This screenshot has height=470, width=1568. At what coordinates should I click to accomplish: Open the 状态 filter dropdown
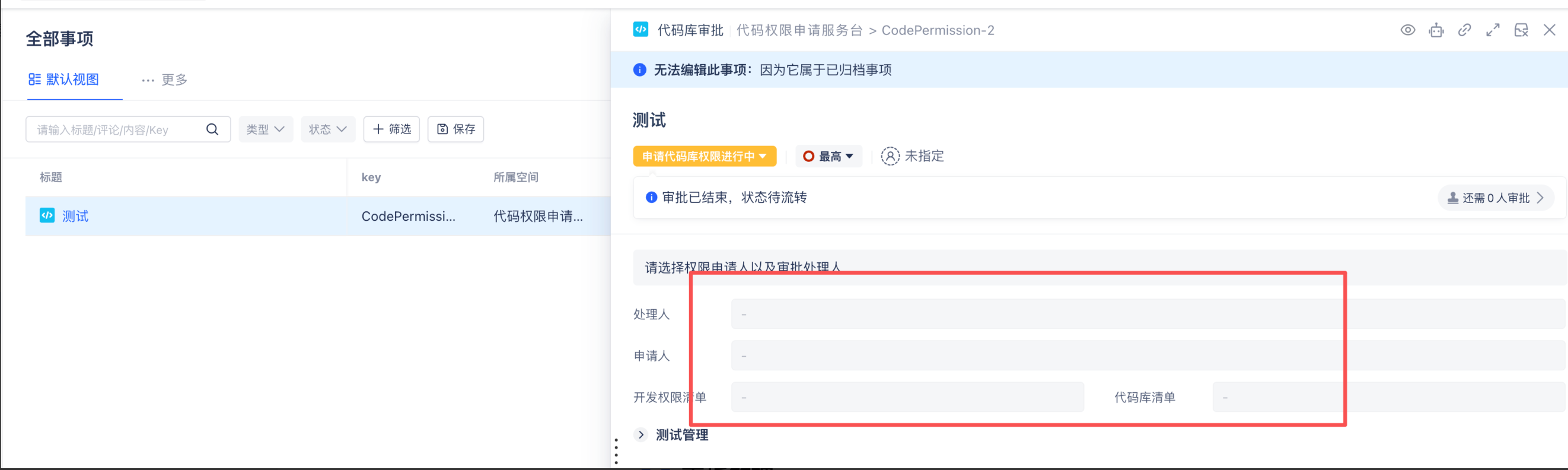pyautogui.click(x=327, y=130)
